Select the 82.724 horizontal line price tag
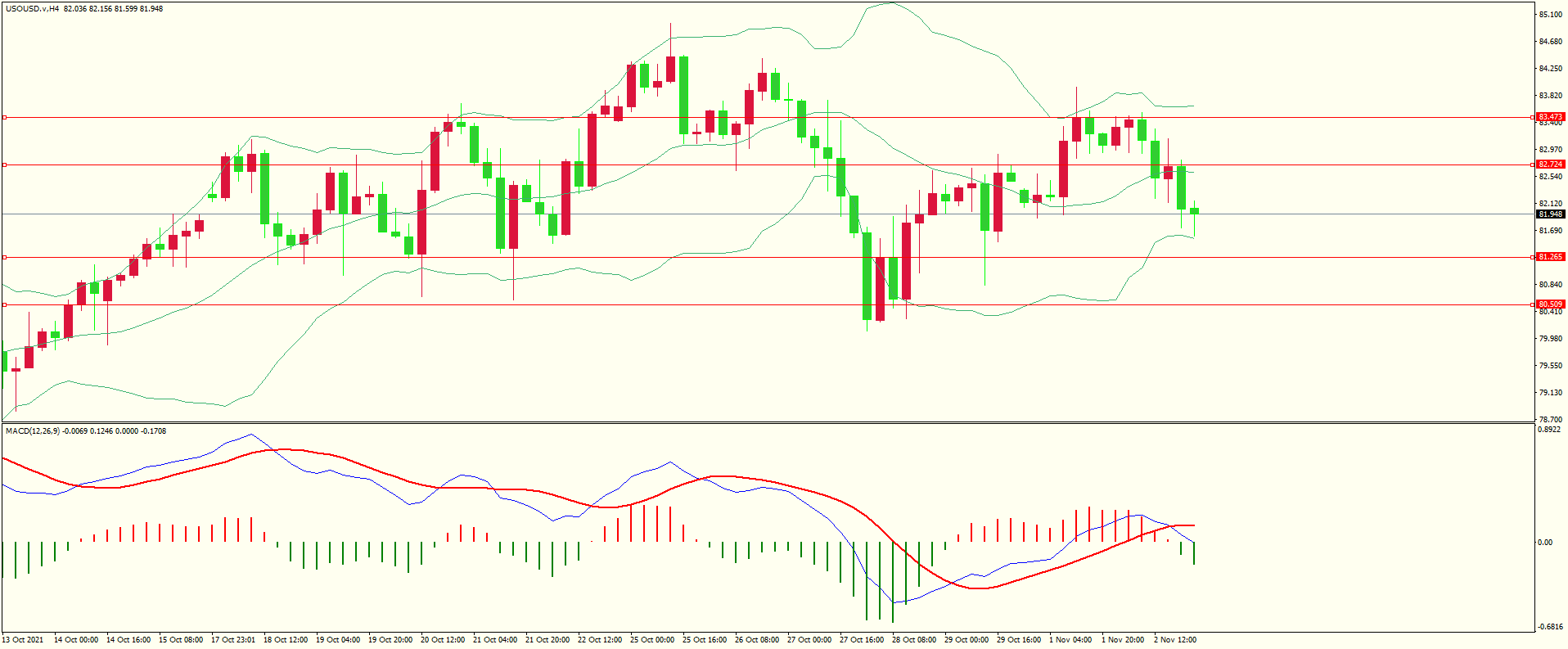This screenshot has width=1568, height=649. point(1551,165)
